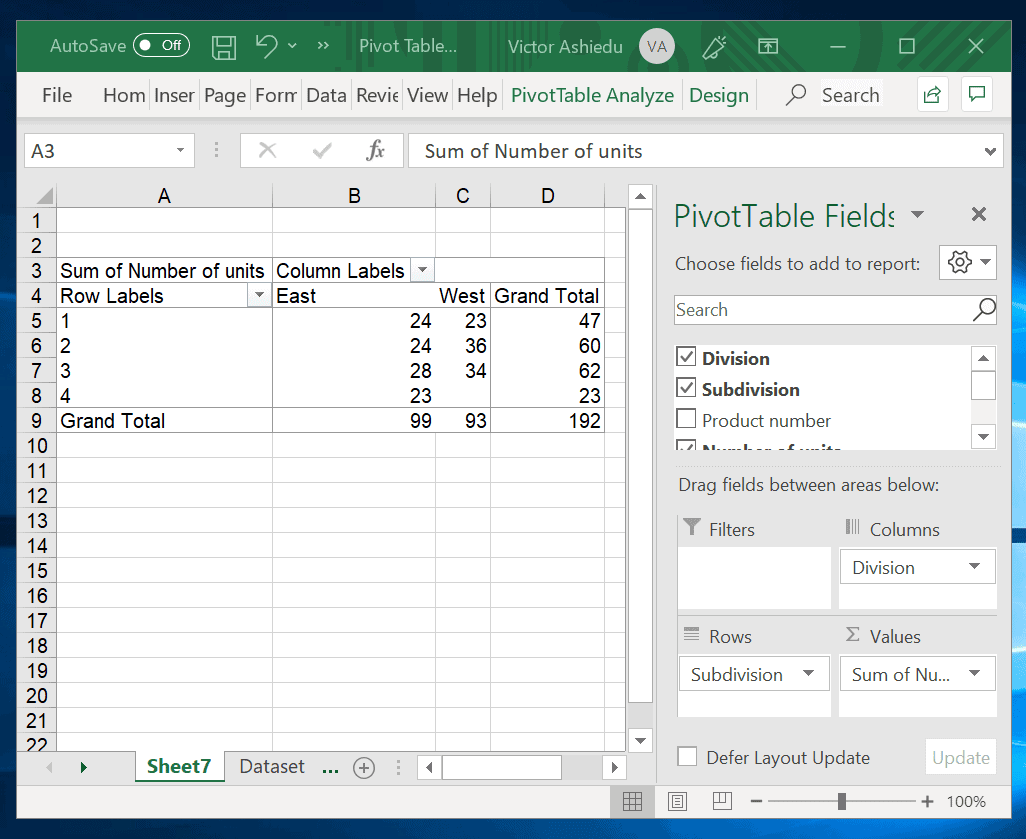The height and width of the screenshot is (839, 1026).
Task: Close the PivotTable Fields pane
Action: pos(978,215)
